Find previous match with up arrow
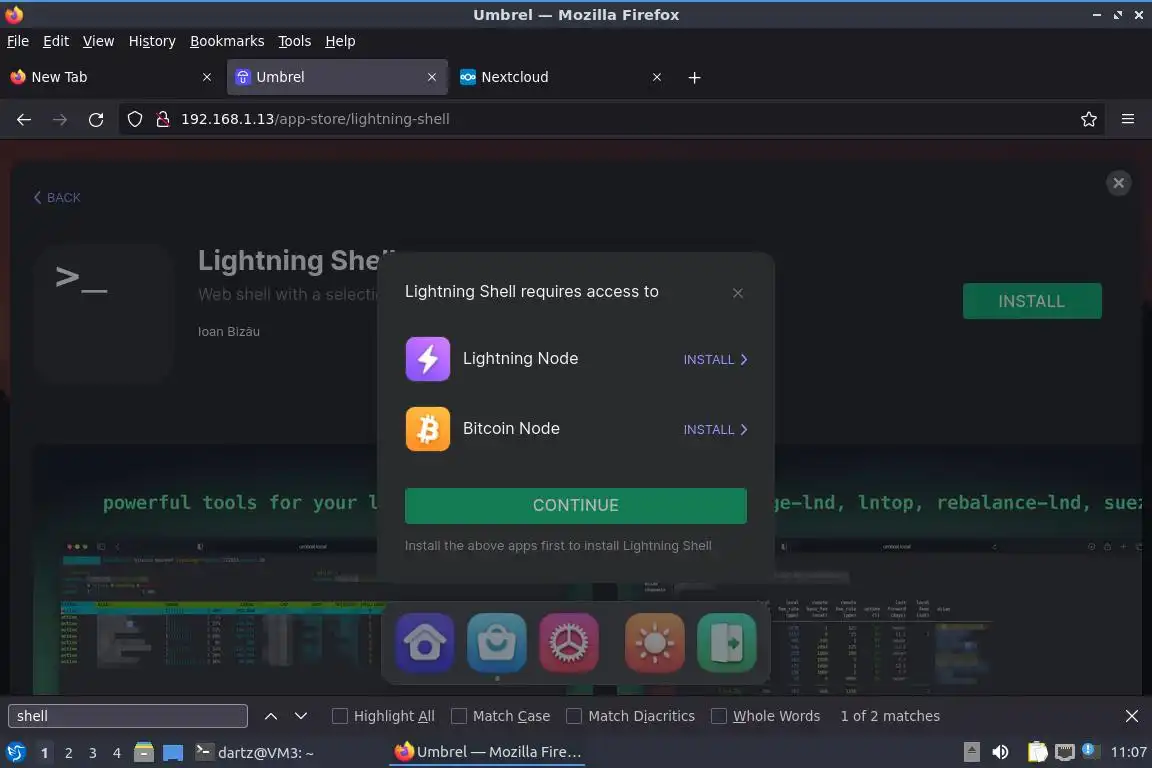Screen dimensions: 1152x768 (270, 716)
